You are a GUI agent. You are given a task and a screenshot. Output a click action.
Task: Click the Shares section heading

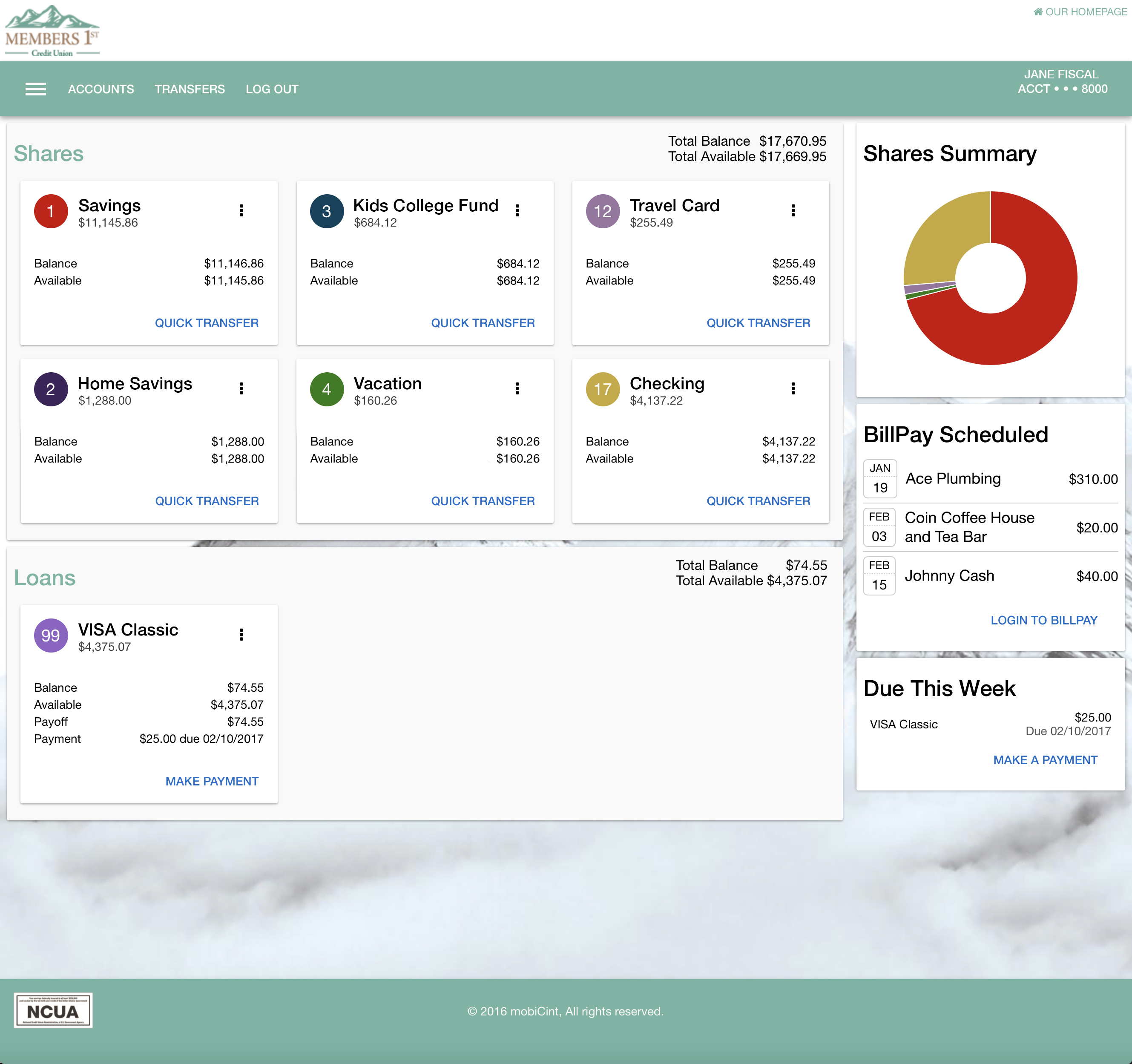(x=49, y=154)
